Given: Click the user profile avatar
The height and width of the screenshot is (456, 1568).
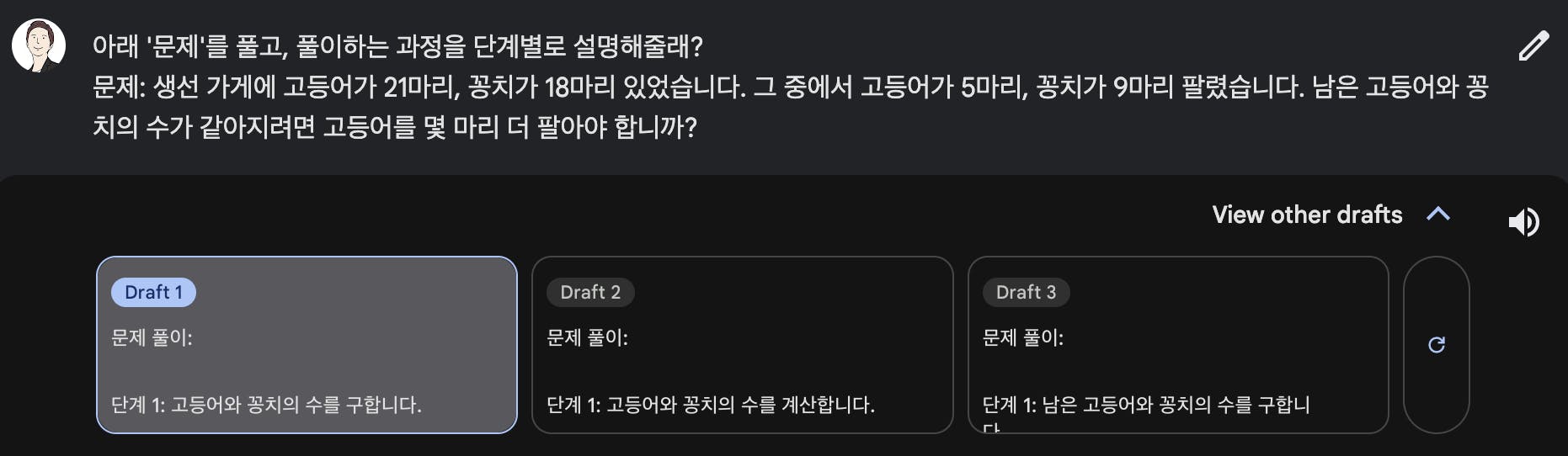Looking at the screenshot, I should click(x=39, y=45).
